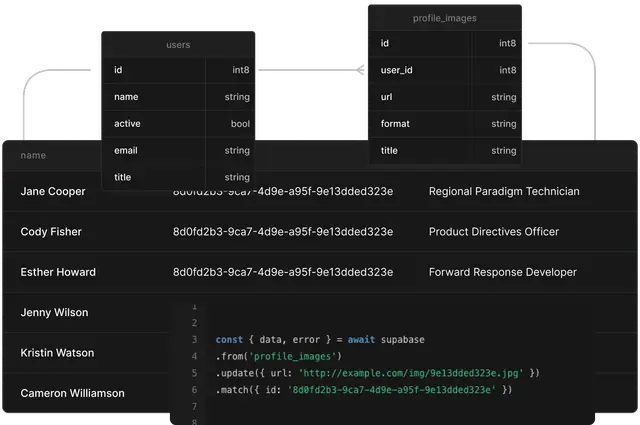Click the url field in profile_images
Image resolution: width=640 pixels, height=425 pixels.
[x=386, y=97]
